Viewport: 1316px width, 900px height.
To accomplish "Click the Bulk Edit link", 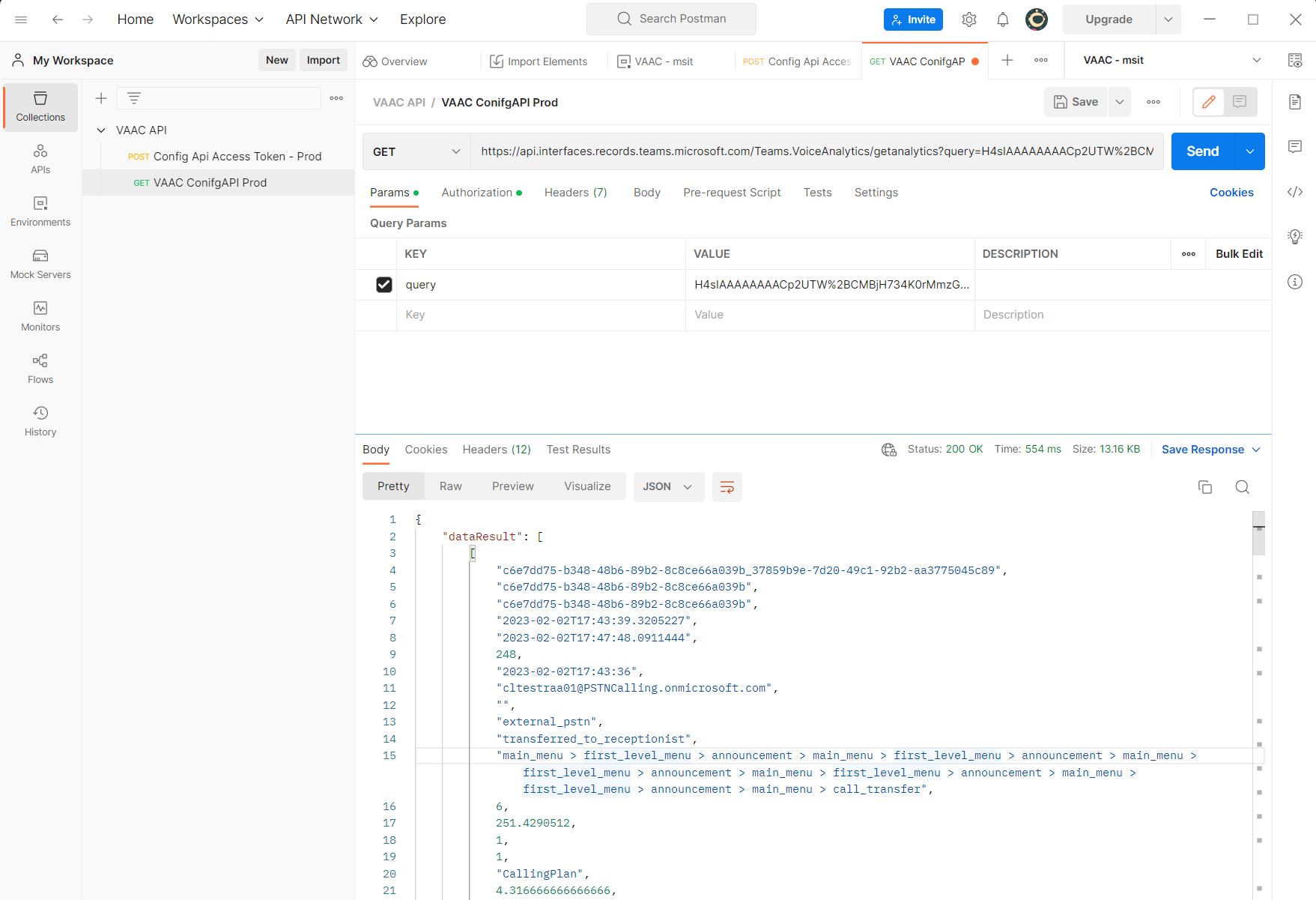I will 1239,254.
